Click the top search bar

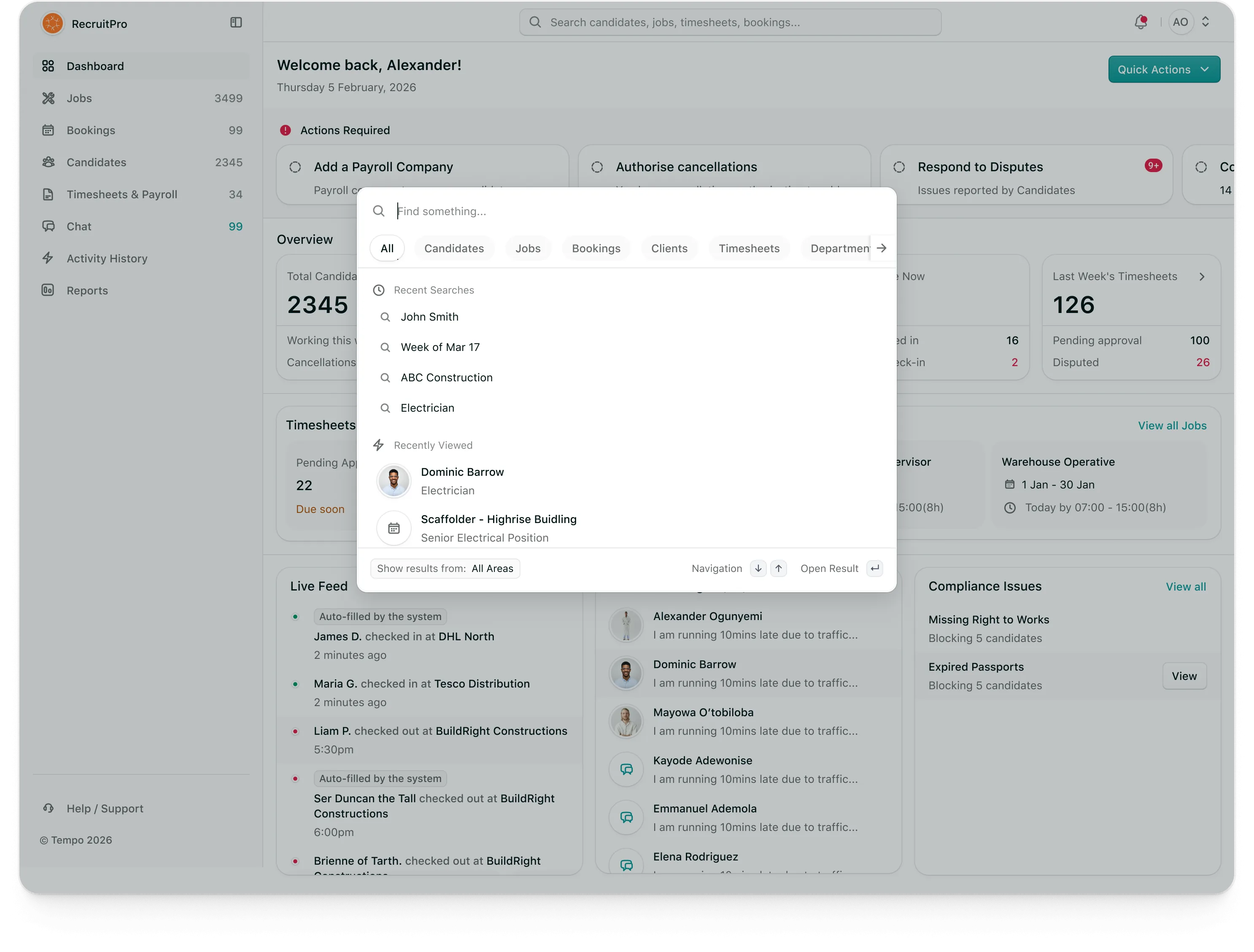point(730,22)
